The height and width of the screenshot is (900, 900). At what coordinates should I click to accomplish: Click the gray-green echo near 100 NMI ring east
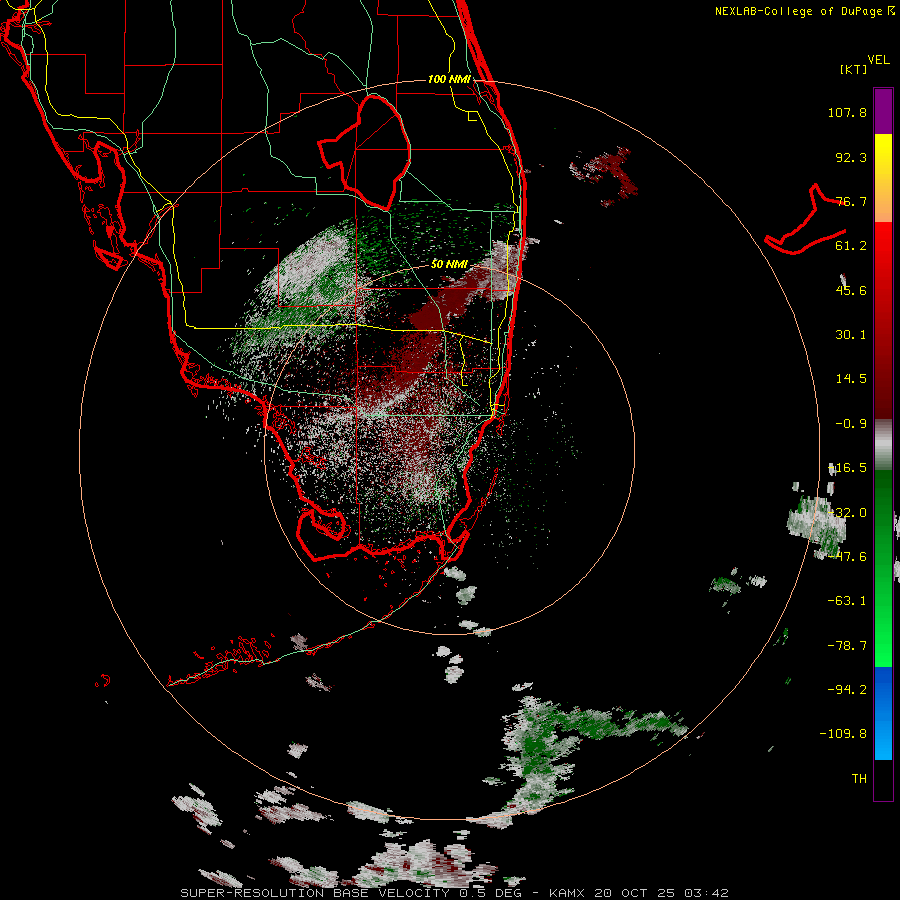(816, 525)
